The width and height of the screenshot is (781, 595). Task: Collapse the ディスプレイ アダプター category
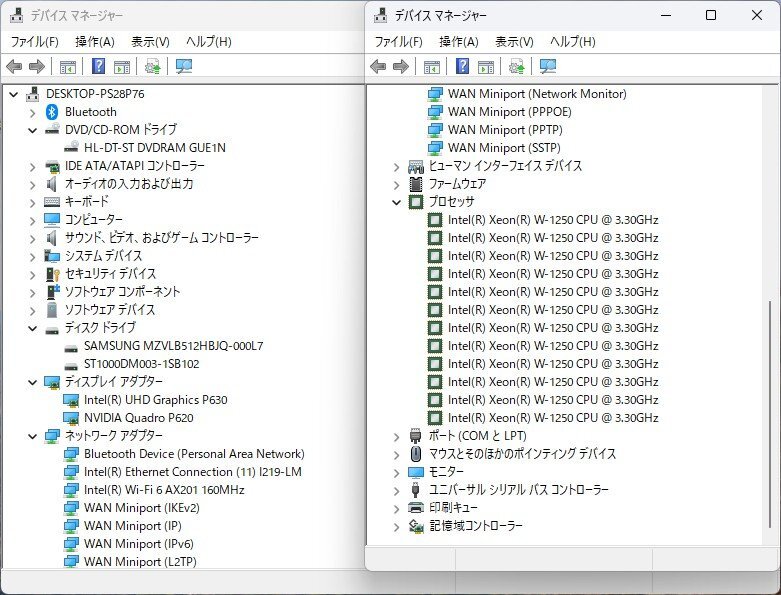(32, 382)
